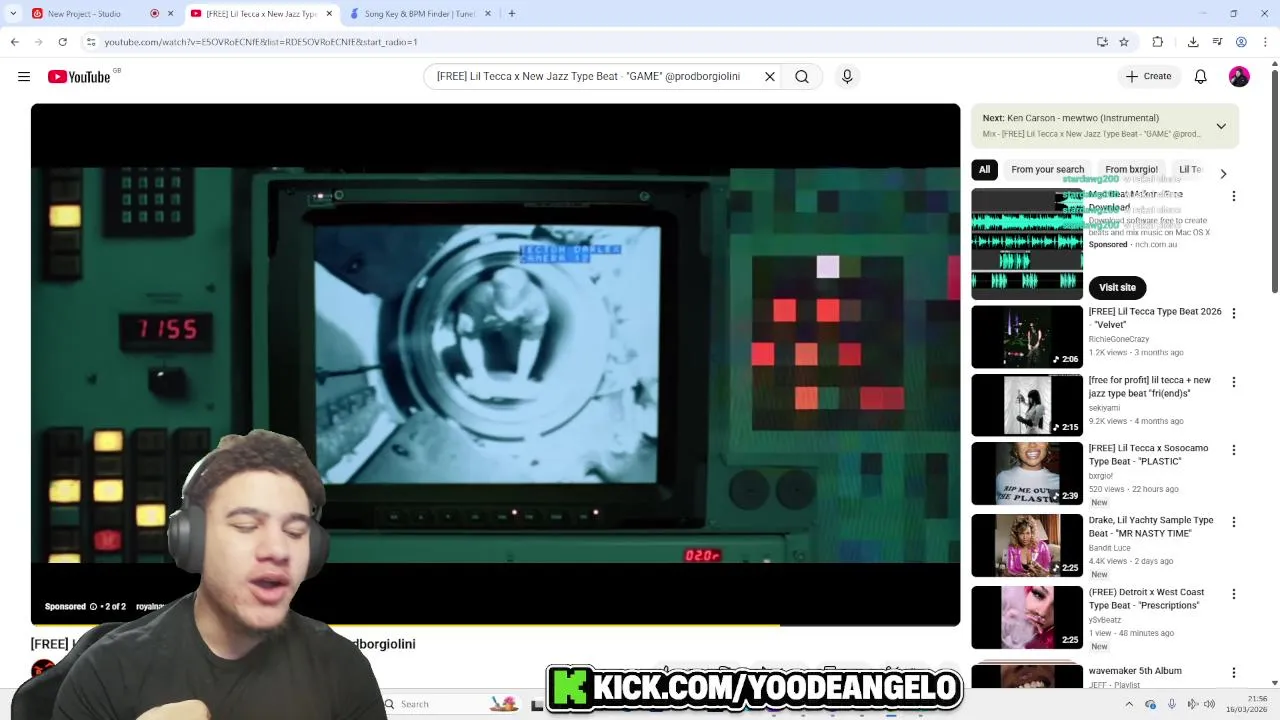Screen dimensions: 1280x720
Task: Open a new browser tab
Action: pos(512,14)
